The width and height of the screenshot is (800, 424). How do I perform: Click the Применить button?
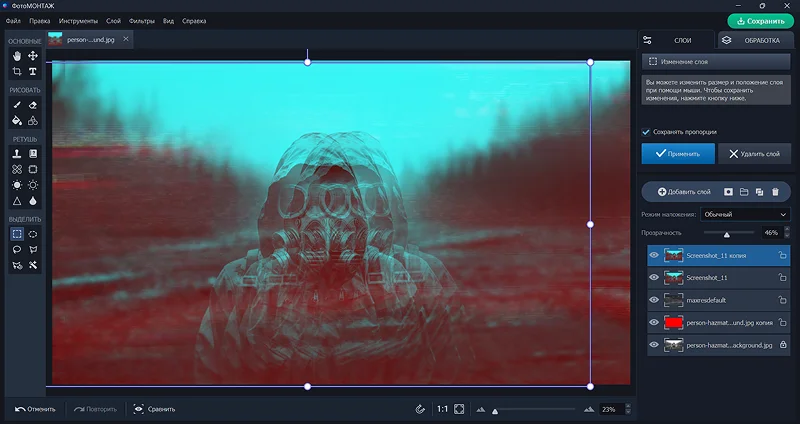coord(678,154)
